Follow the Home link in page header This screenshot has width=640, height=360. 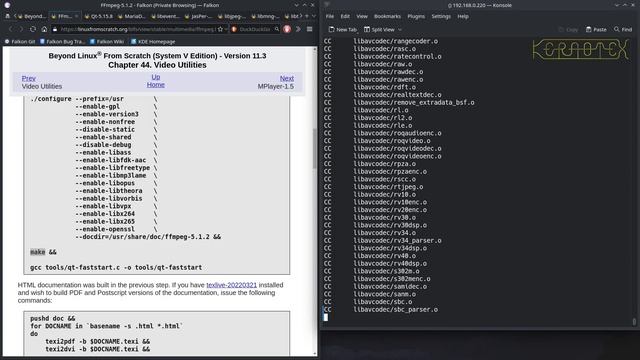[156, 84]
